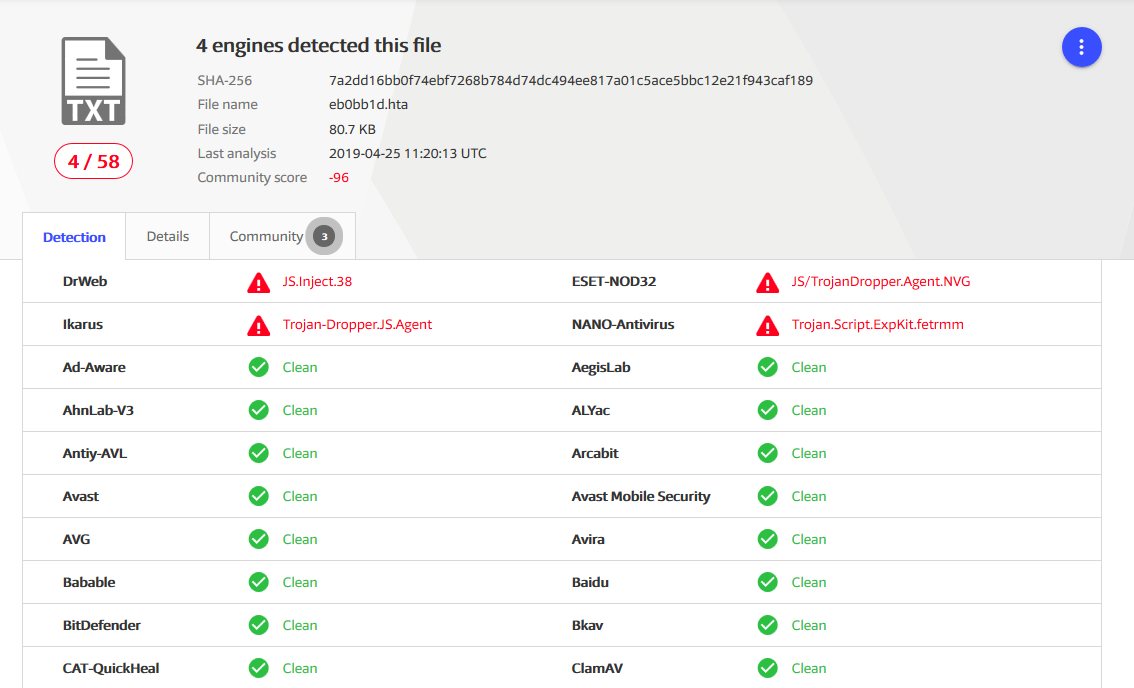The height and width of the screenshot is (688, 1134).
Task: Click the ClamAV green check icon
Action: point(767,668)
